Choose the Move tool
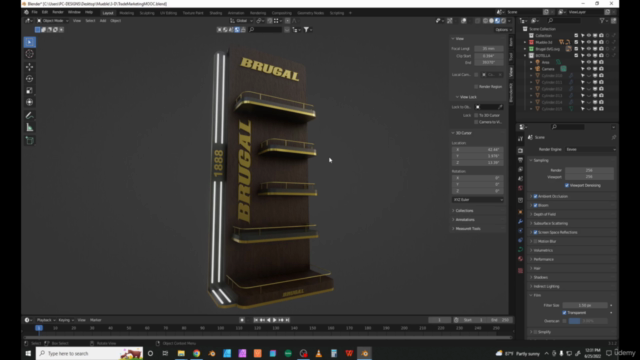This screenshot has width=640, height=360. [x=29, y=67]
